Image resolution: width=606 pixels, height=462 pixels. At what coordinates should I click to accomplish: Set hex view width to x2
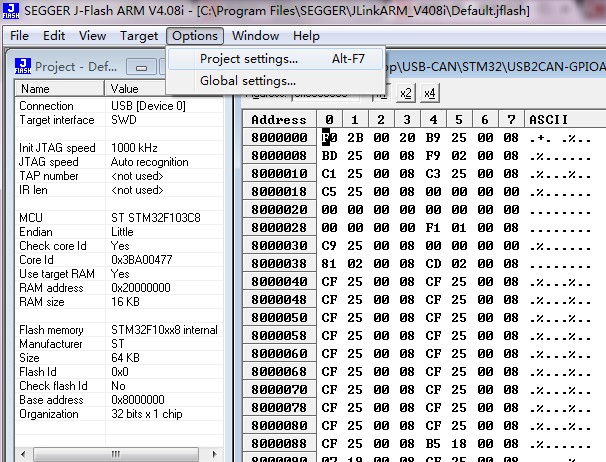pos(406,93)
